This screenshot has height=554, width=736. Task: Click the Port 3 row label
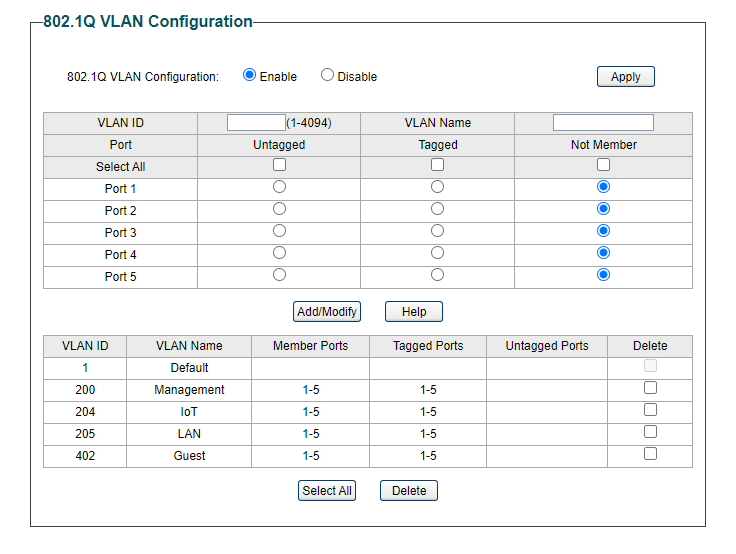pos(121,233)
